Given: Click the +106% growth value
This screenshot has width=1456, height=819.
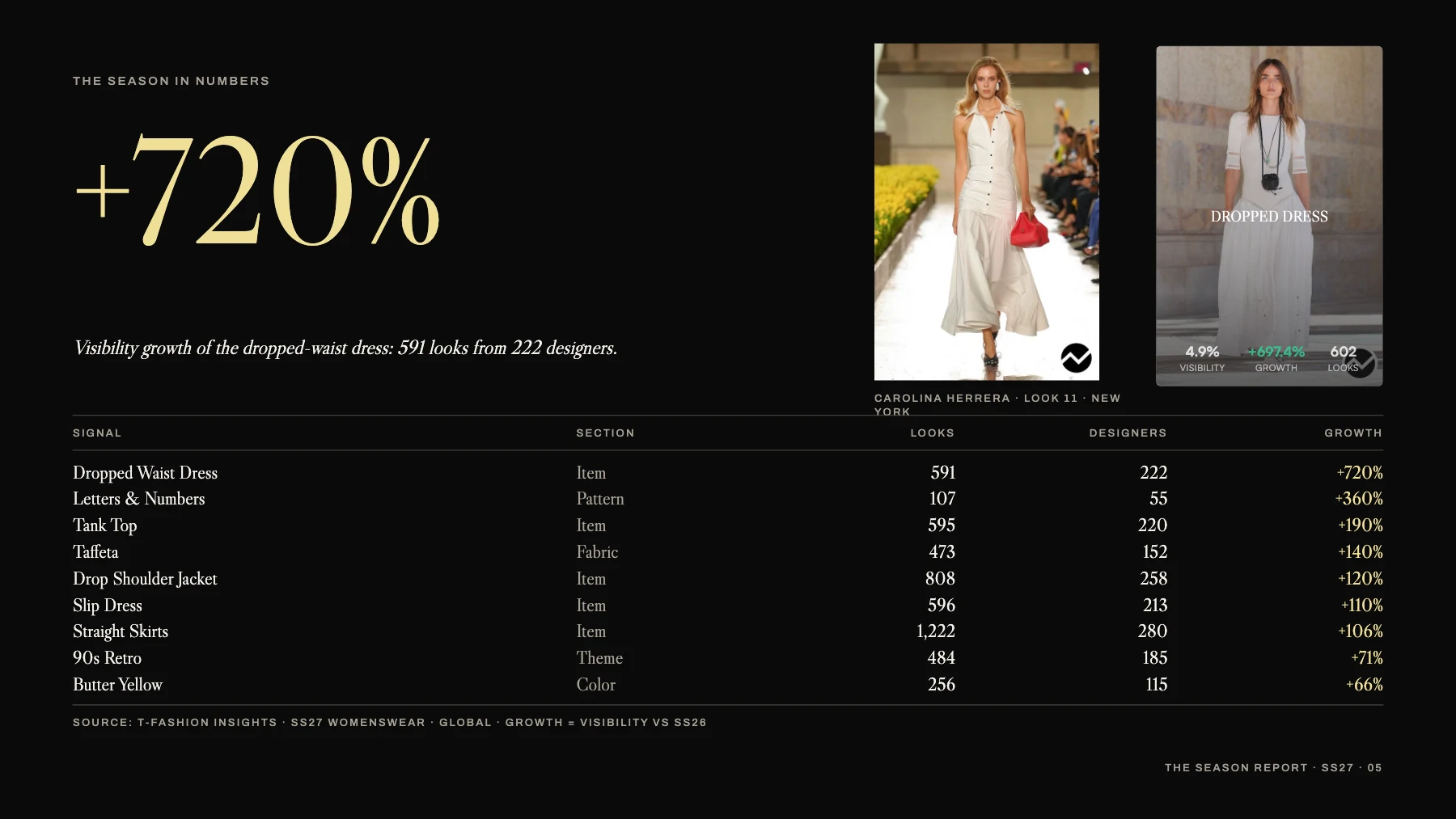Looking at the screenshot, I should (1361, 631).
